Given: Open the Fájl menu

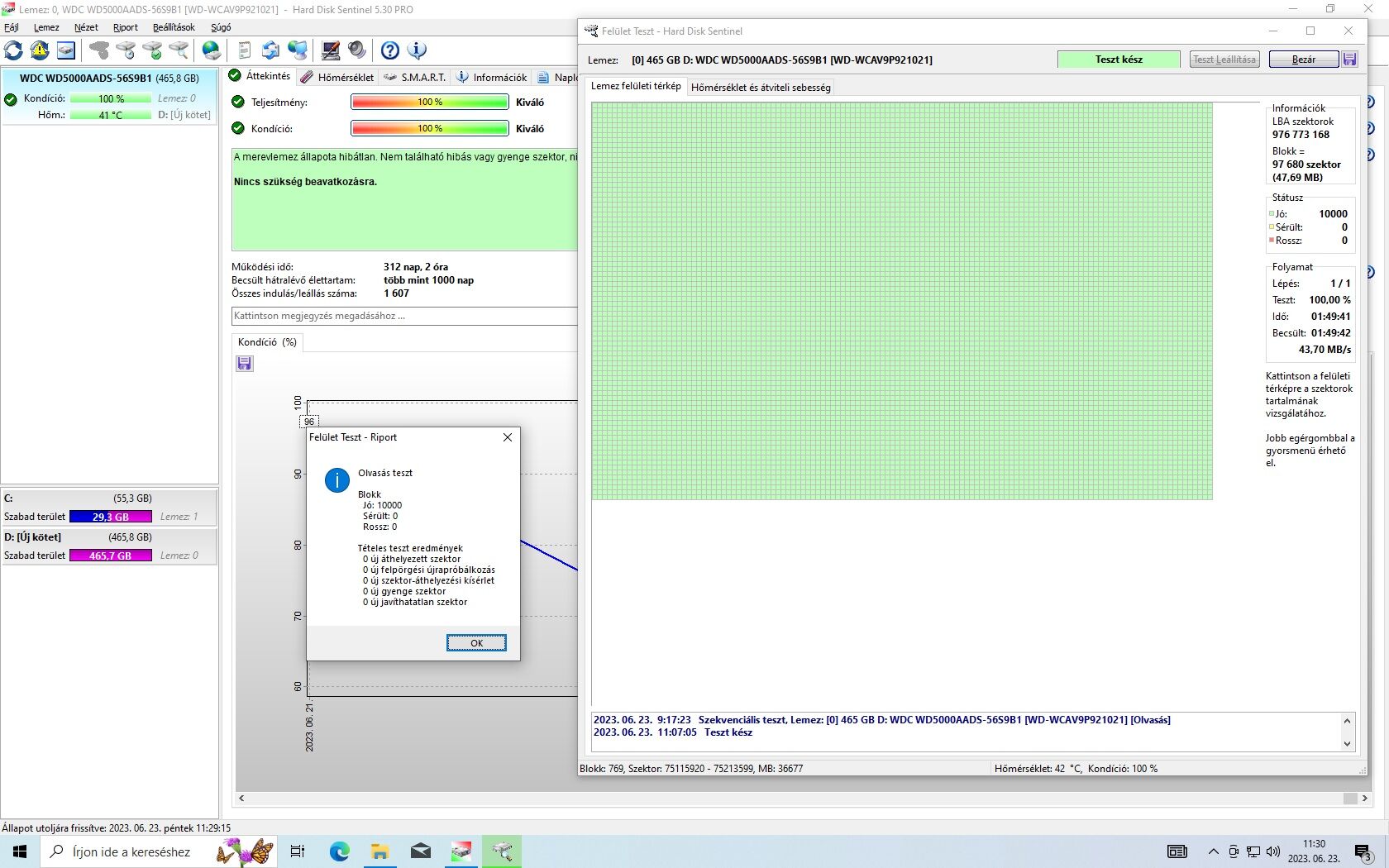Looking at the screenshot, I should click(x=12, y=27).
